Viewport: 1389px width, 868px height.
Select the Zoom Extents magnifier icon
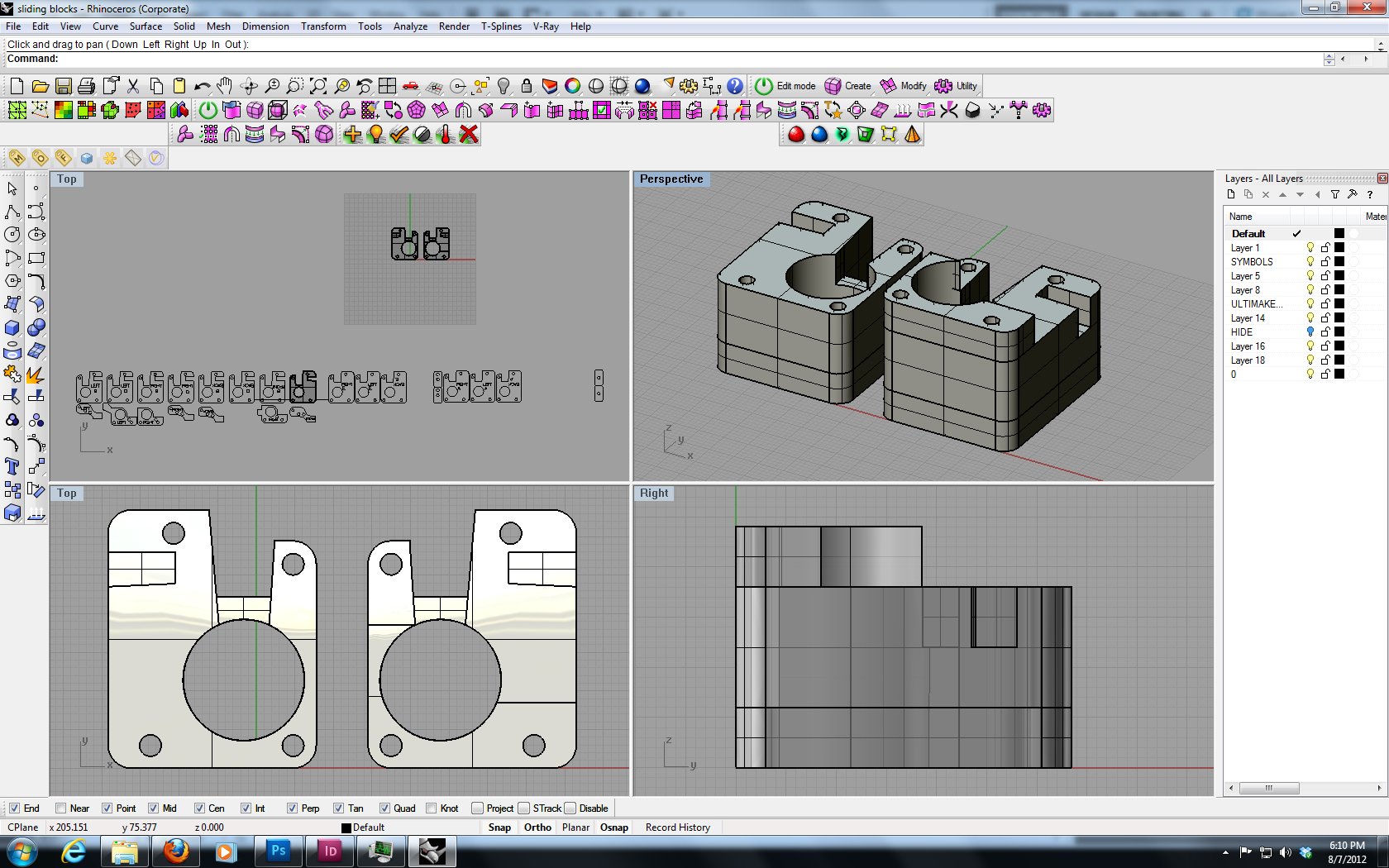click(318, 86)
